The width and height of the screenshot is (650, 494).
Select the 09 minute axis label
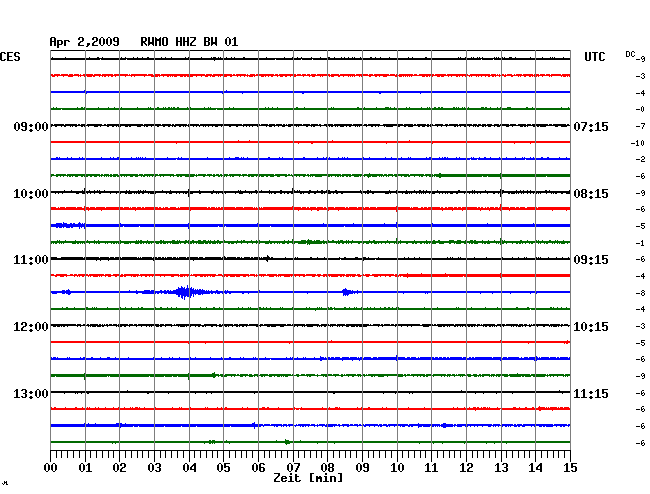tap(362, 468)
